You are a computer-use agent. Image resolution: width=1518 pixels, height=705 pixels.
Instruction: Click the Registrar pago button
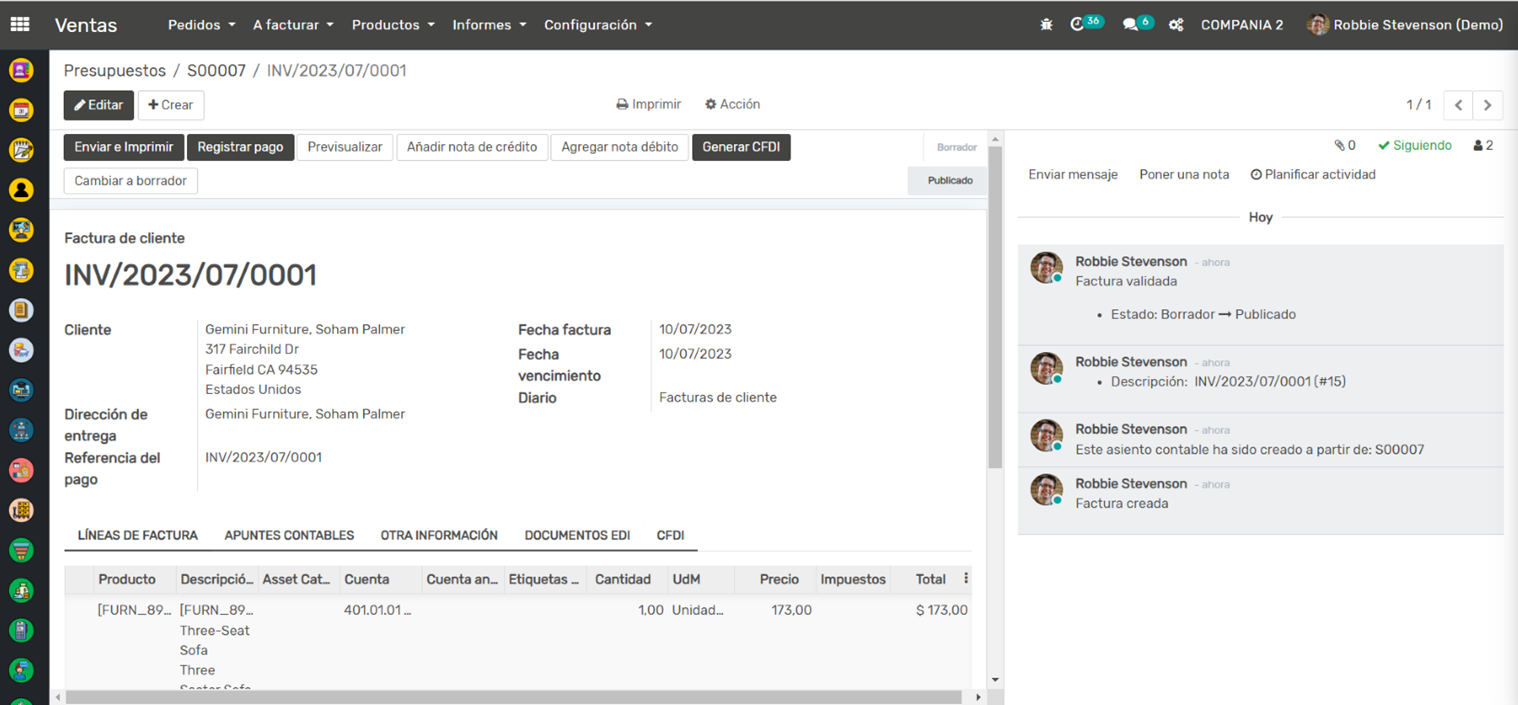coord(240,147)
